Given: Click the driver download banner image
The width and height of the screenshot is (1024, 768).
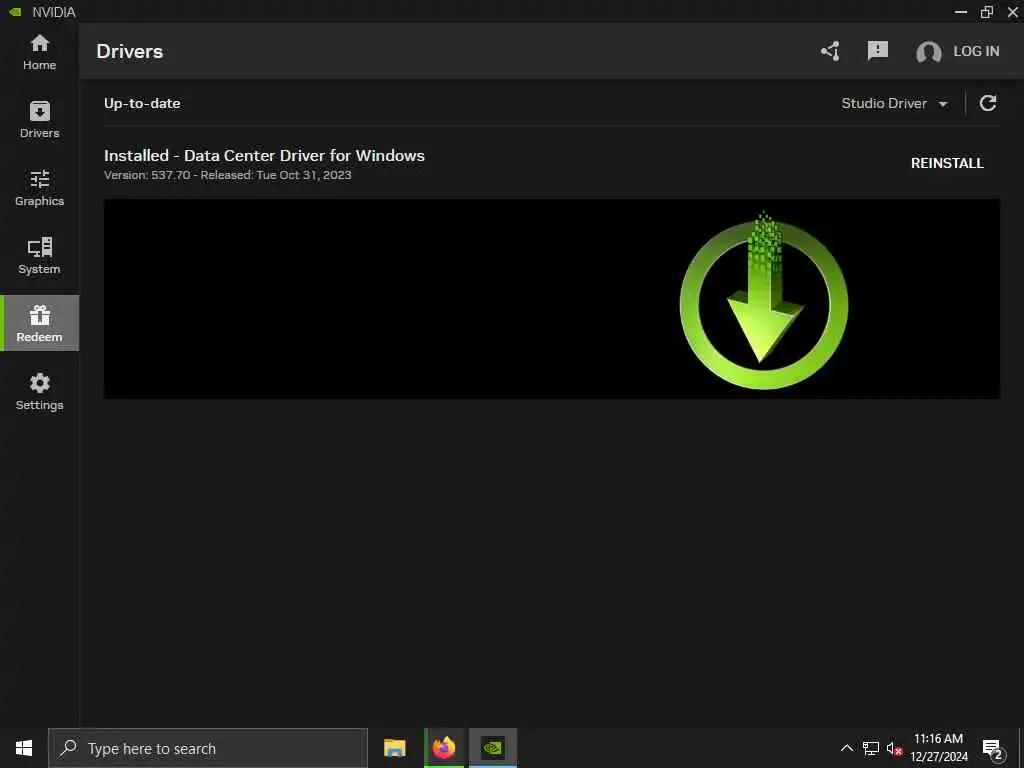Looking at the screenshot, I should [551, 298].
